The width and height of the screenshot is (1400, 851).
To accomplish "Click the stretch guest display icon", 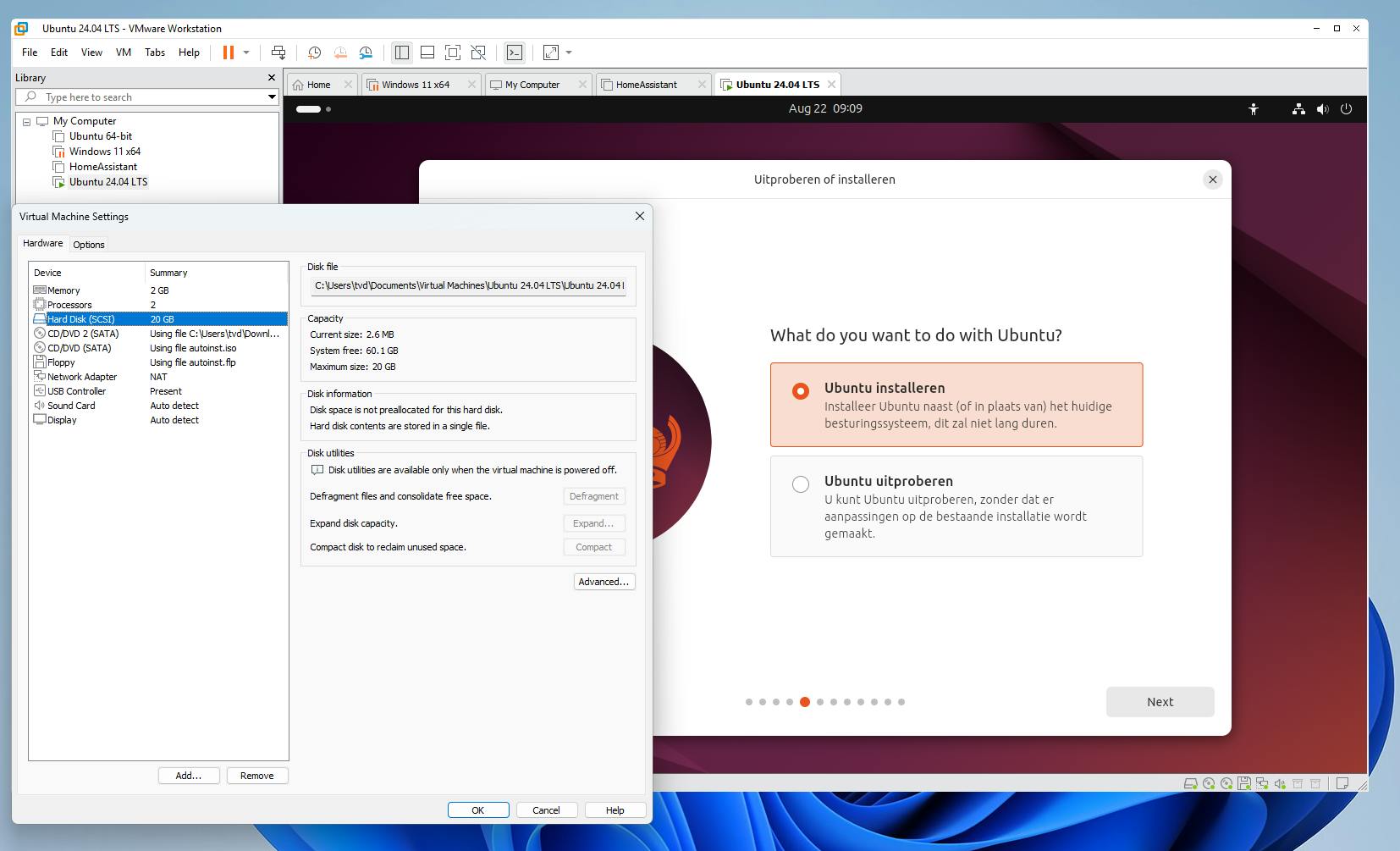I will (x=551, y=52).
